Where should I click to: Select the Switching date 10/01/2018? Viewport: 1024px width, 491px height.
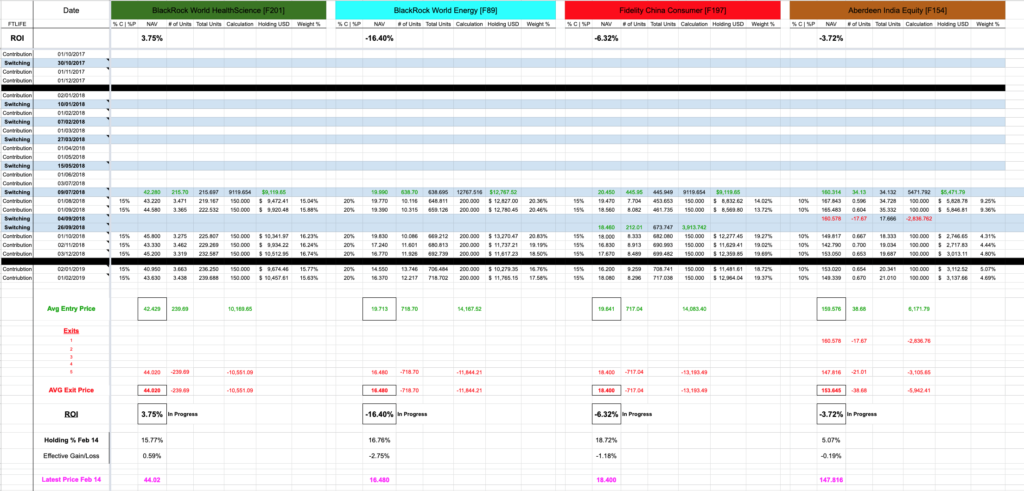point(71,104)
